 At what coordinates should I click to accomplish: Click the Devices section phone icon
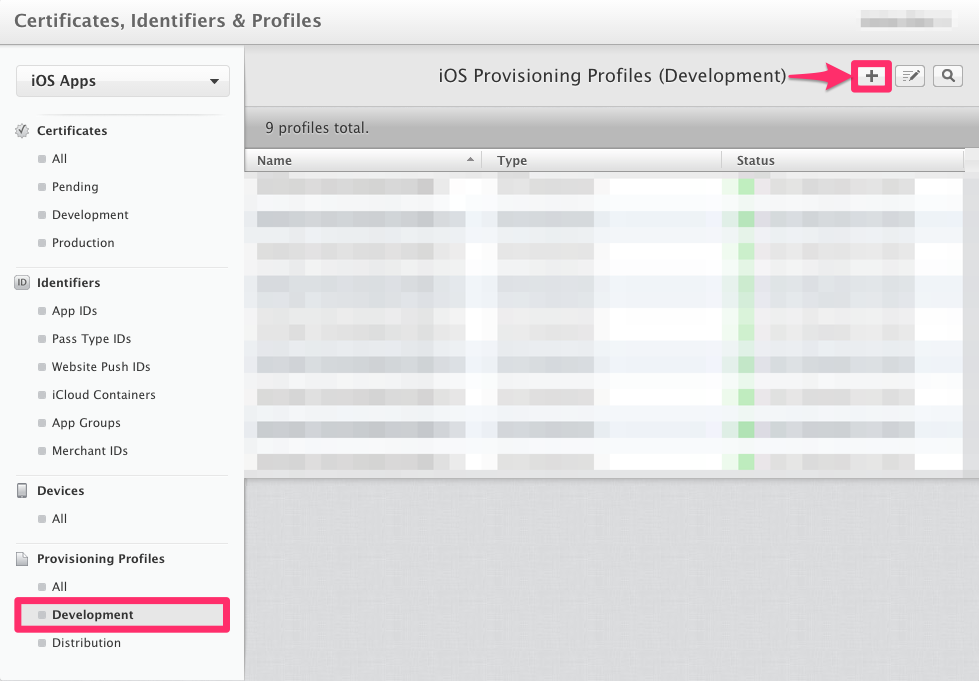(22, 491)
